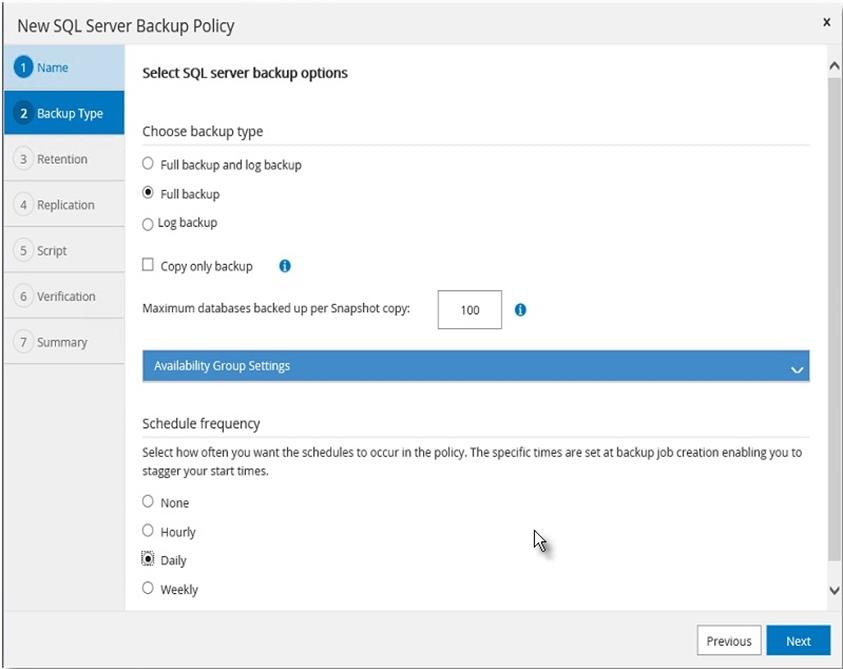Select the Full backup and log backup option
Screen dimensions: 843x669
point(148,163)
